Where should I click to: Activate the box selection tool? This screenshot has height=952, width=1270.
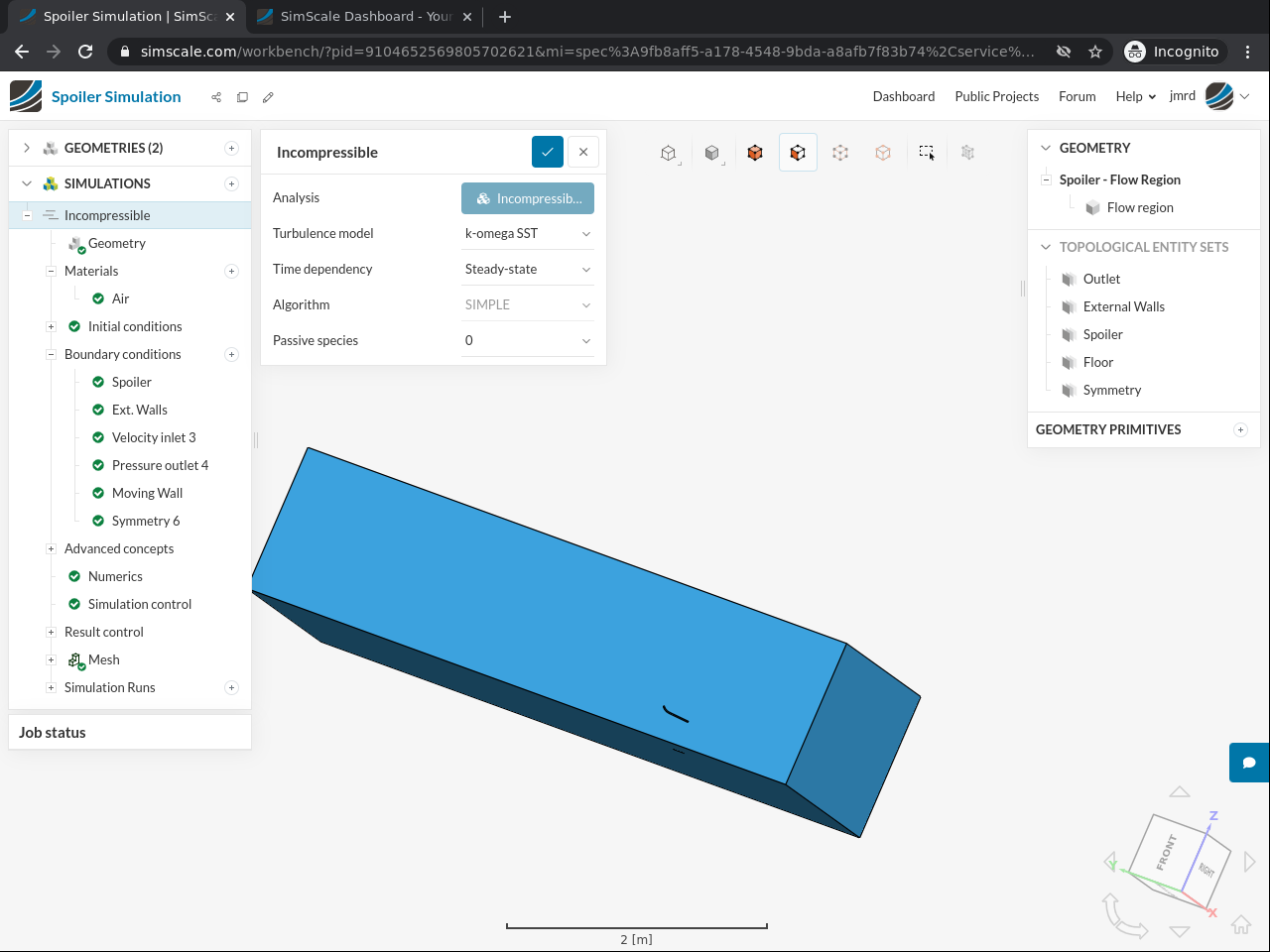click(x=926, y=153)
